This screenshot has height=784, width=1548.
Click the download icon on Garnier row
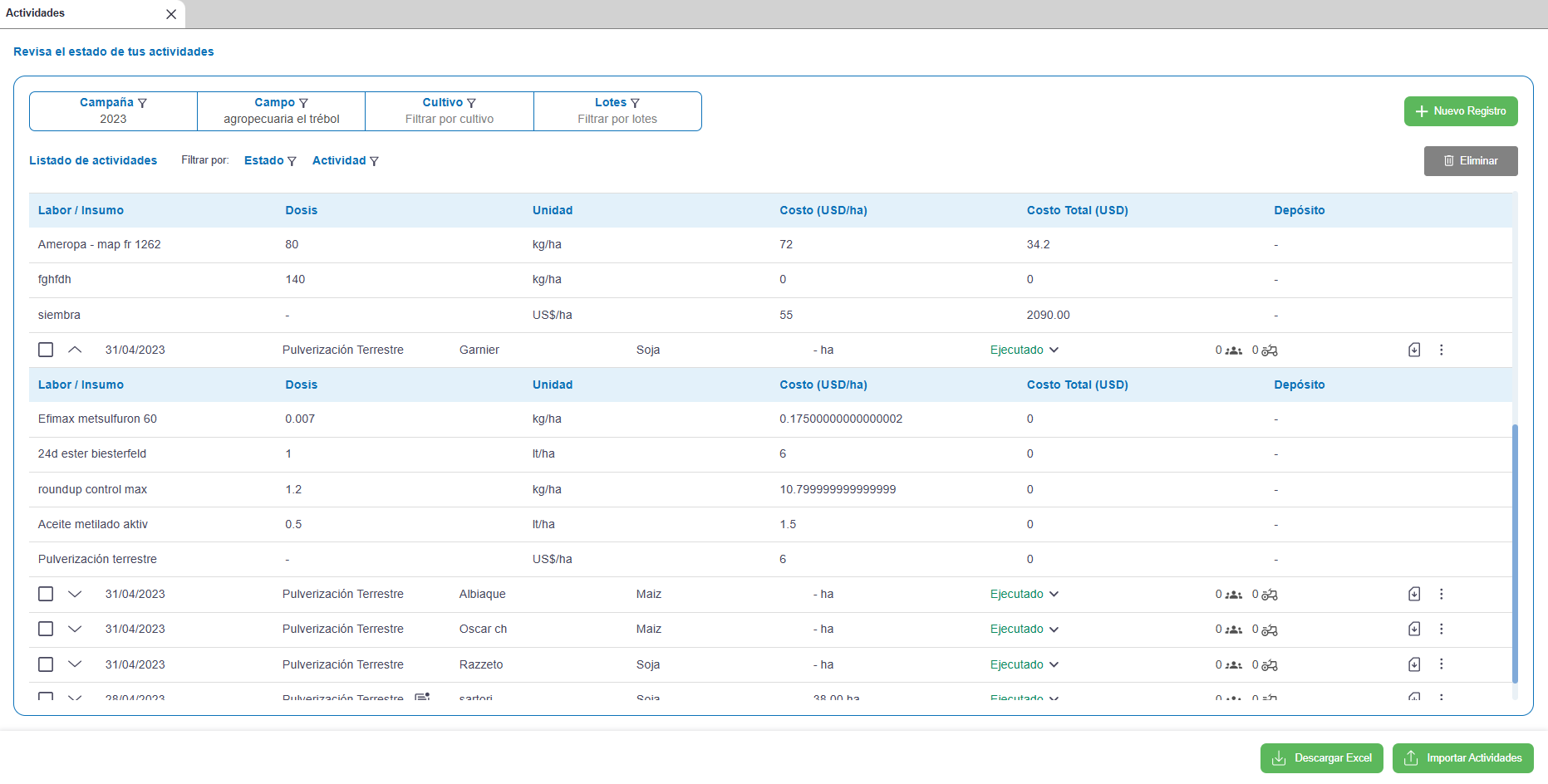[x=1414, y=350]
